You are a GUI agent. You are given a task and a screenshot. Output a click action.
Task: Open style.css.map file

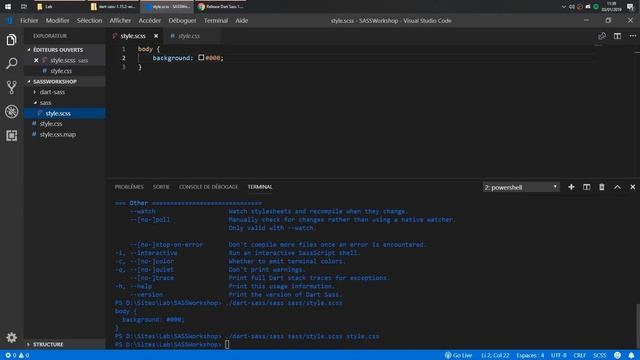58,134
